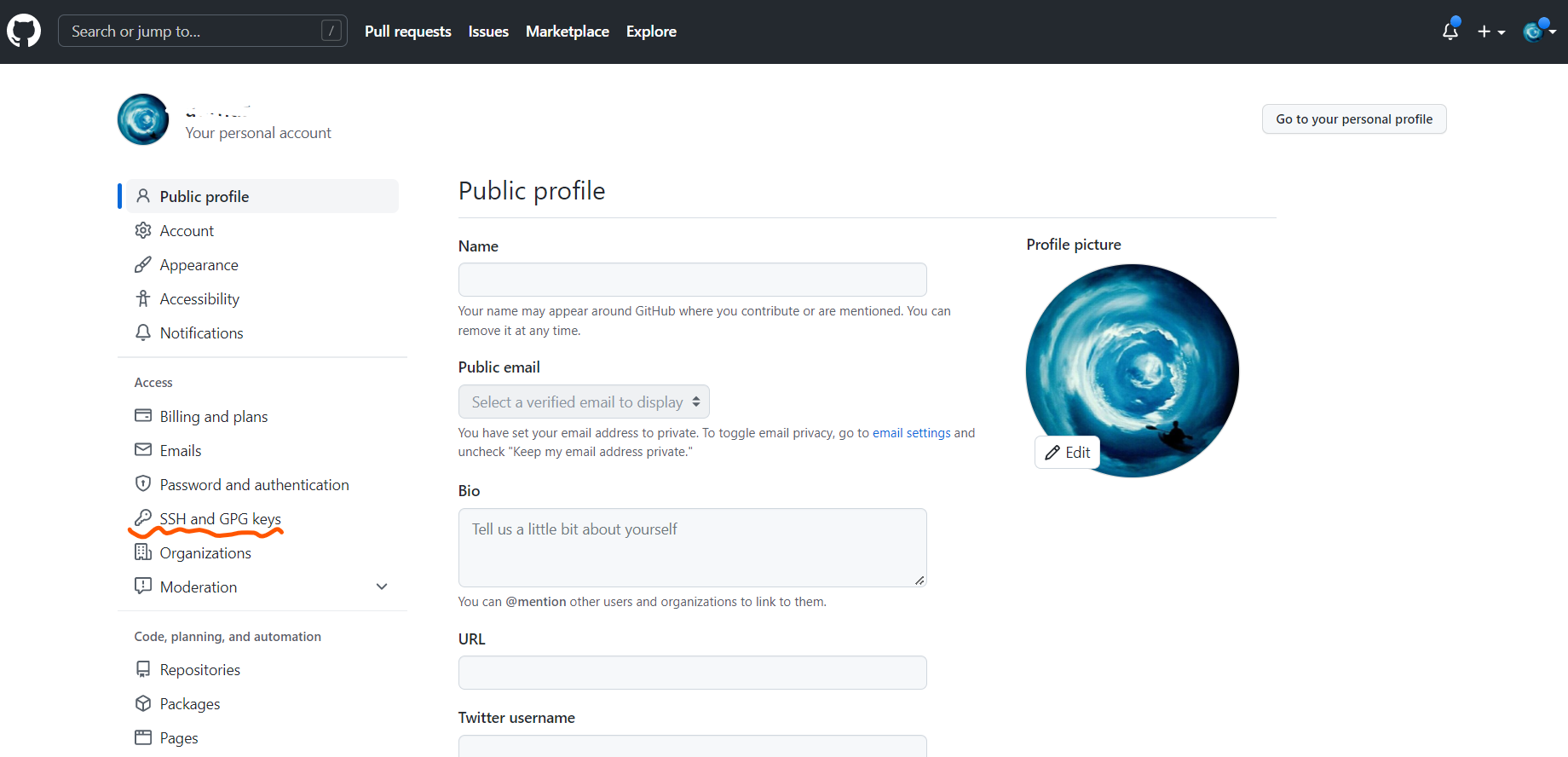Click Go to your personal profile button

(x=1353, y=119)
